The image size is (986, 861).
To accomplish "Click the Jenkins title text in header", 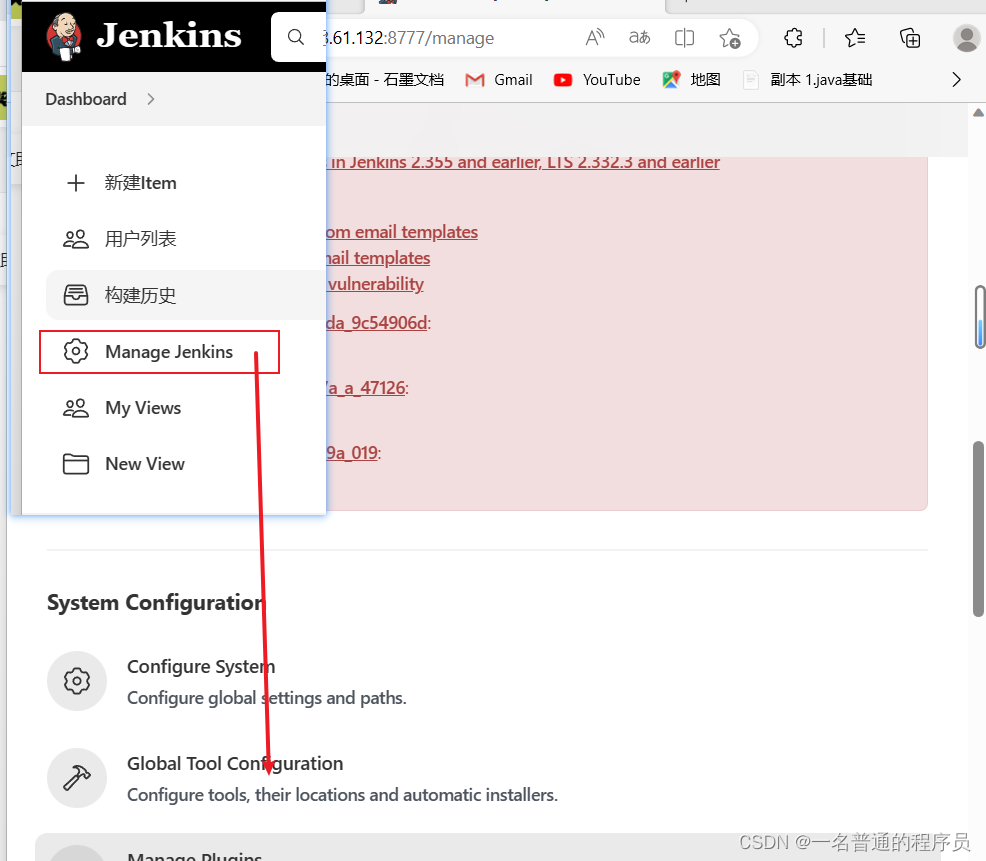I will pos(169,35).
